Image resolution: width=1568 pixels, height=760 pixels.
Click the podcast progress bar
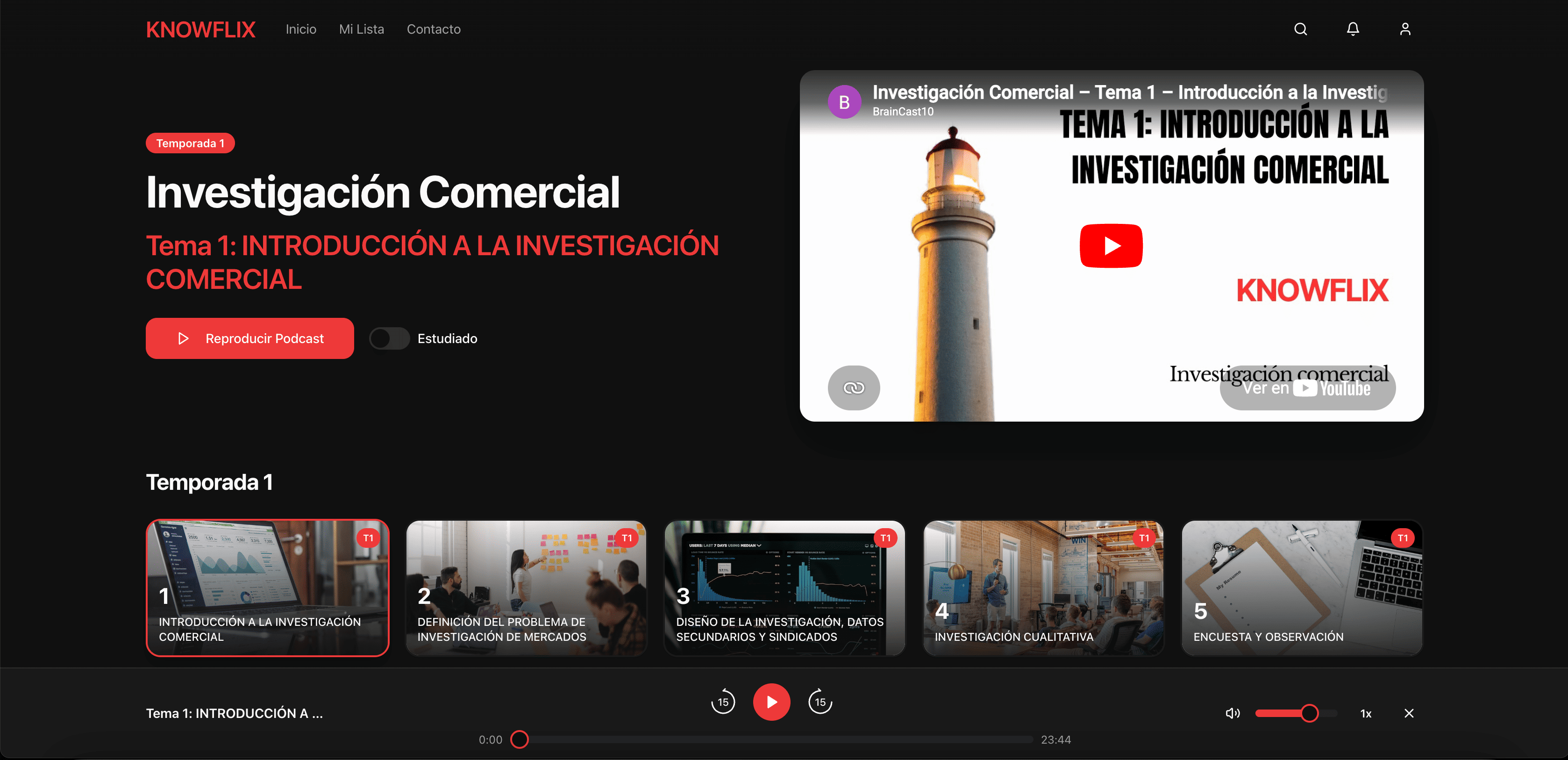tap(772, 739)
